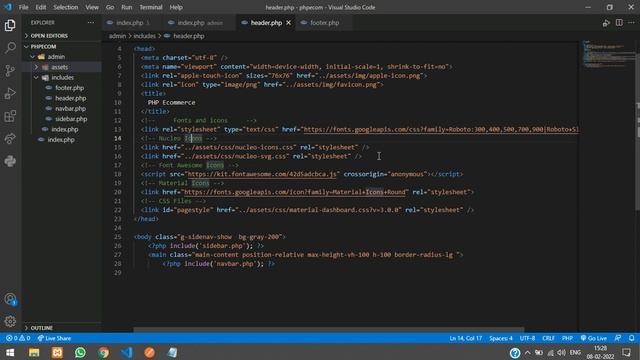Open editor more actions ellipsis
640x360 pixels.
pyautogui.click(x=631, y=22)
